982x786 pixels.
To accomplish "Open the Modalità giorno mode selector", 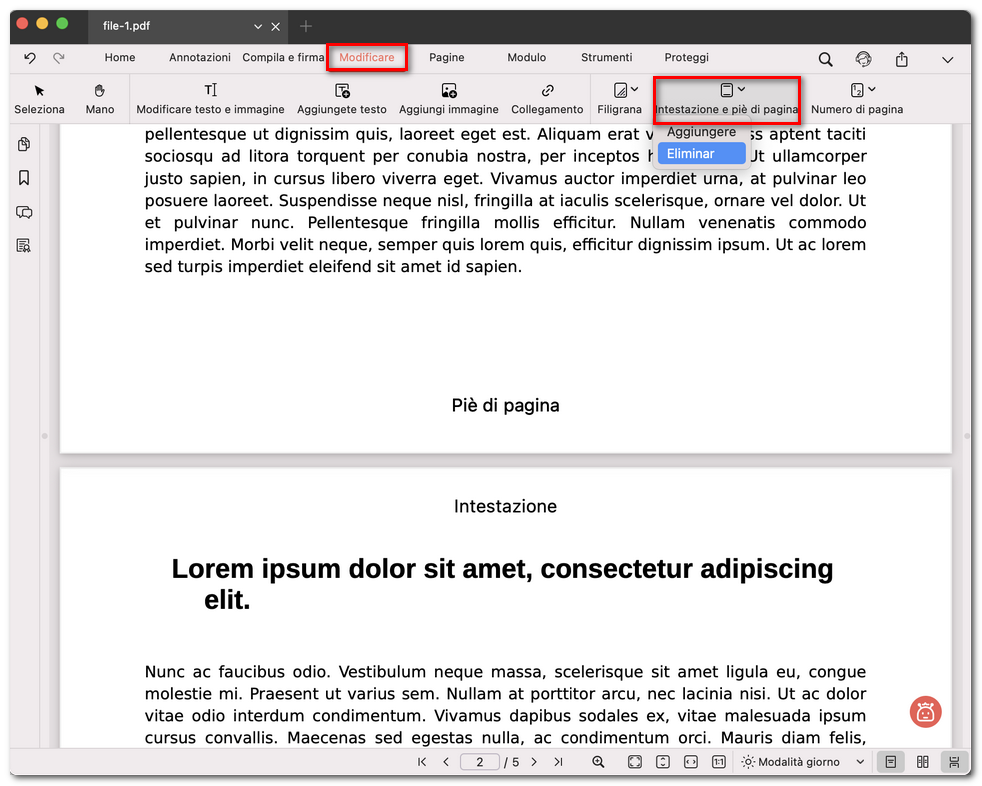I will pos(800,761).
